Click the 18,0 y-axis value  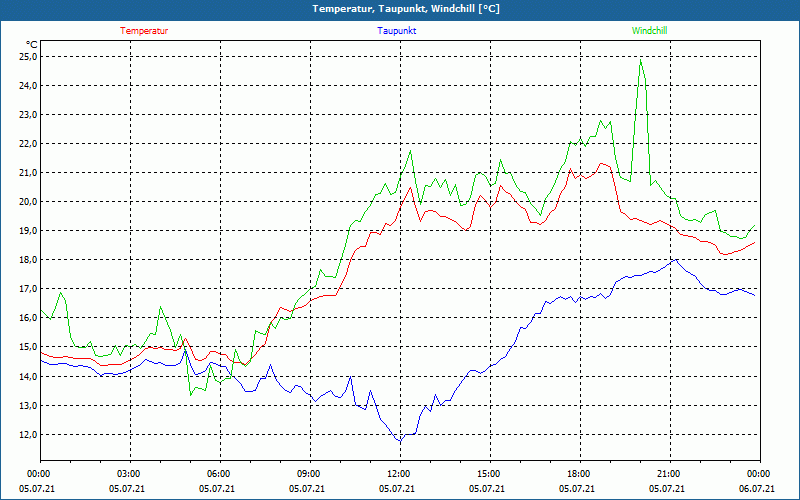click(29, 260)
